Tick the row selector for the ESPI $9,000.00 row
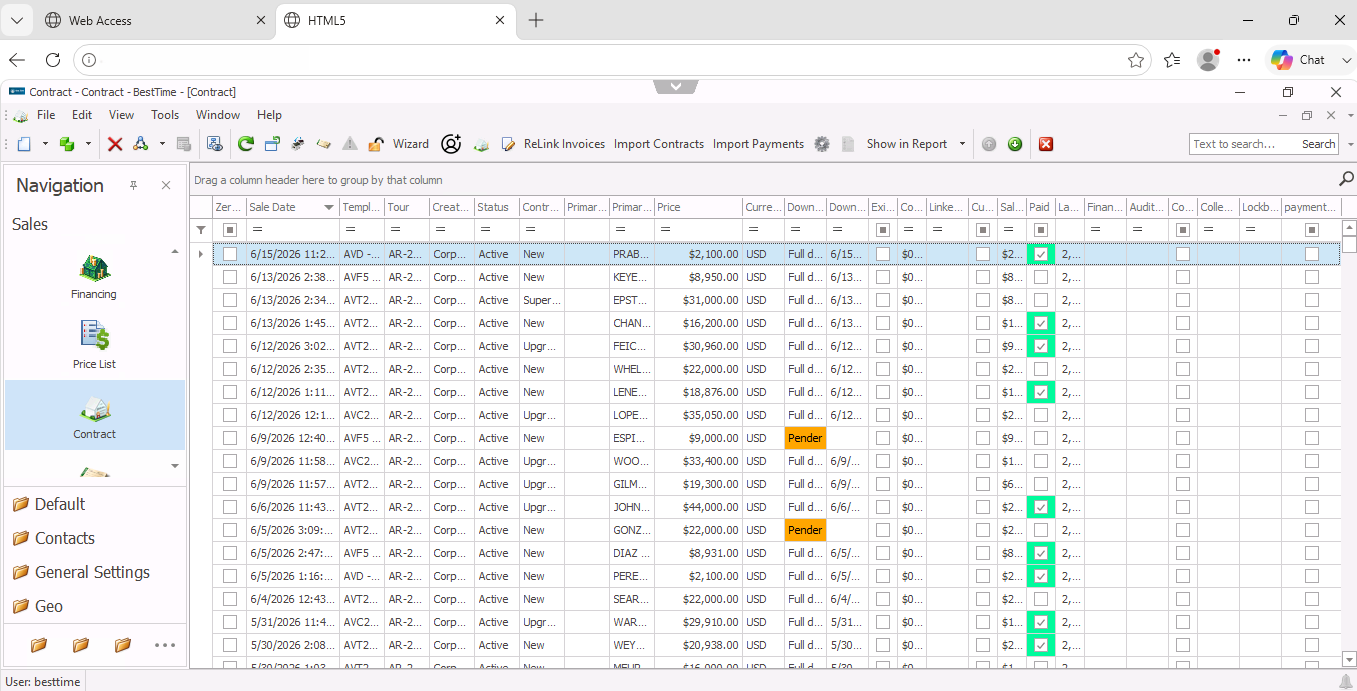This screenshot has height=691, width=1357. point(230,438)
